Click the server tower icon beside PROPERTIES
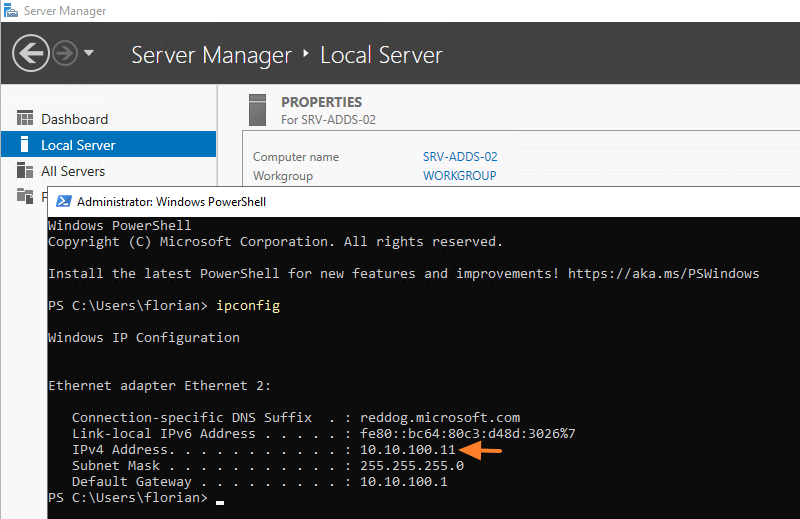Screen dimensions: 800x519 click(258, 110)
